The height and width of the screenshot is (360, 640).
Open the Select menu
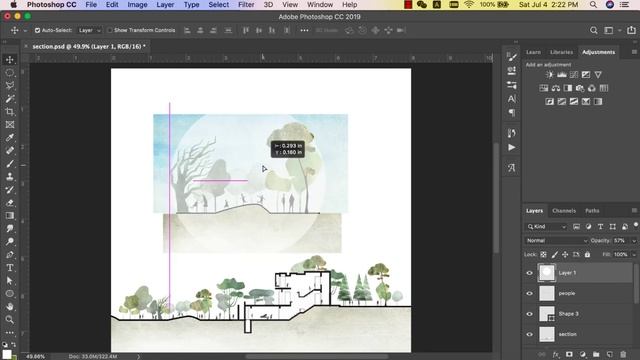(219, 5)
